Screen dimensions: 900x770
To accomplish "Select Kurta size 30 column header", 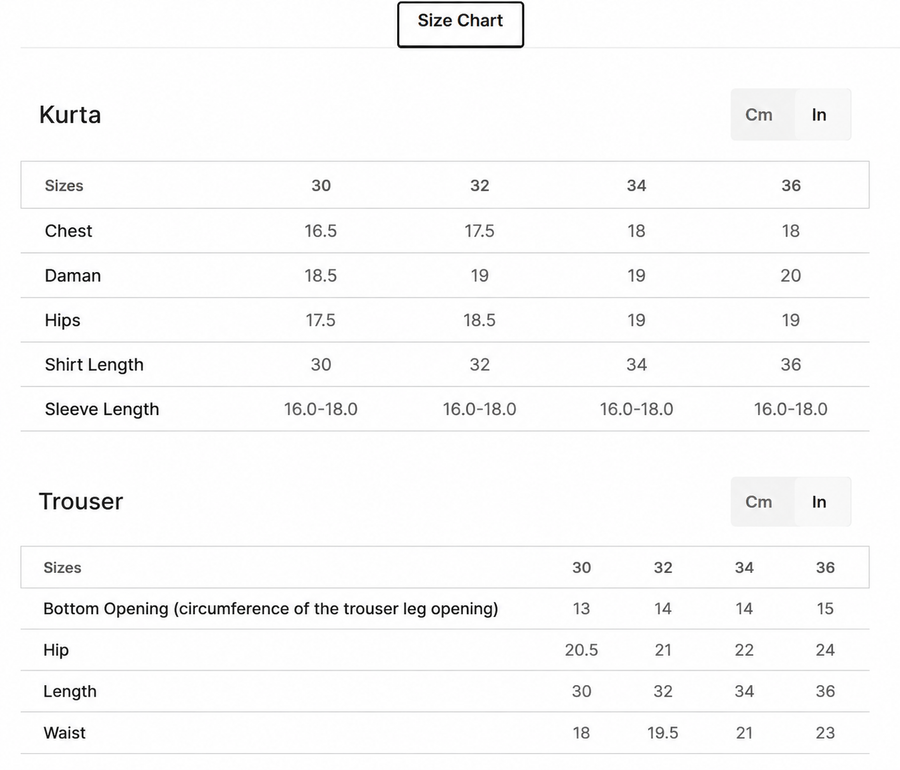I will (x=321, y=185).
